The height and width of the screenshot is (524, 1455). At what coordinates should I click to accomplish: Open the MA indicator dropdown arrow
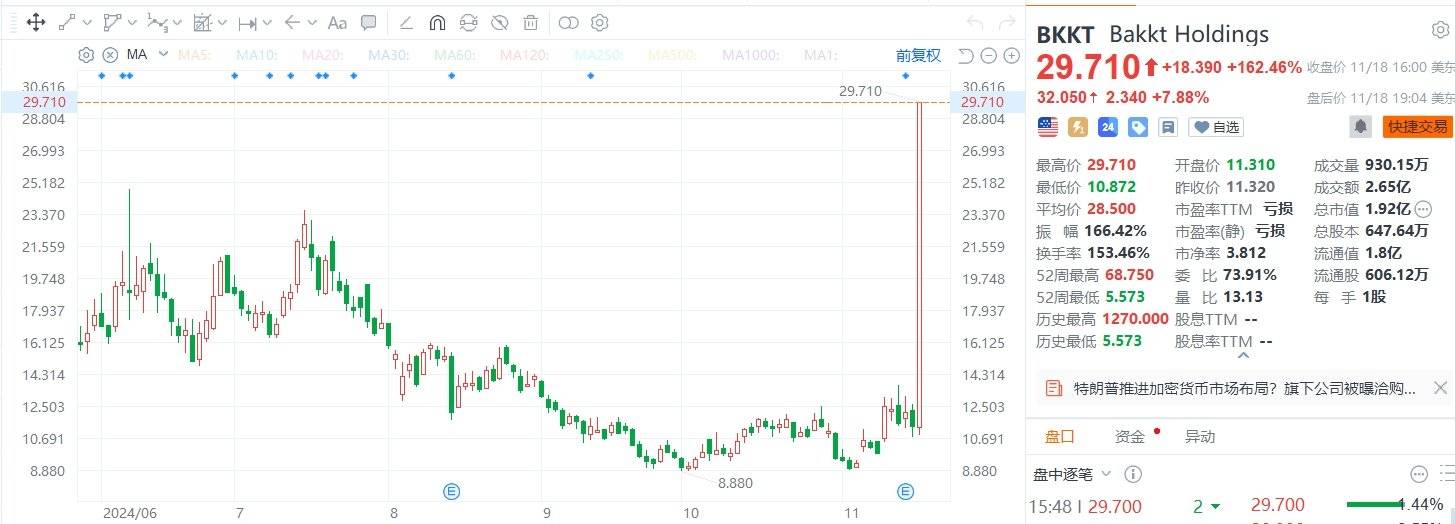163,55
